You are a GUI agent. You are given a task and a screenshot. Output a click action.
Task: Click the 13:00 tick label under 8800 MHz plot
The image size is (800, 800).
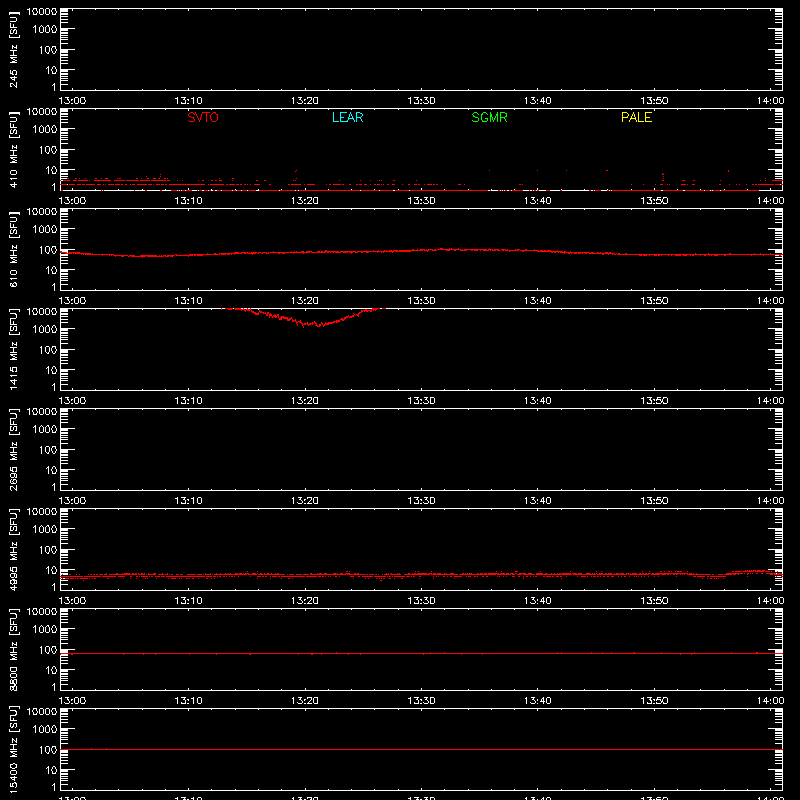pyautogui.click(x=72, y=701)
